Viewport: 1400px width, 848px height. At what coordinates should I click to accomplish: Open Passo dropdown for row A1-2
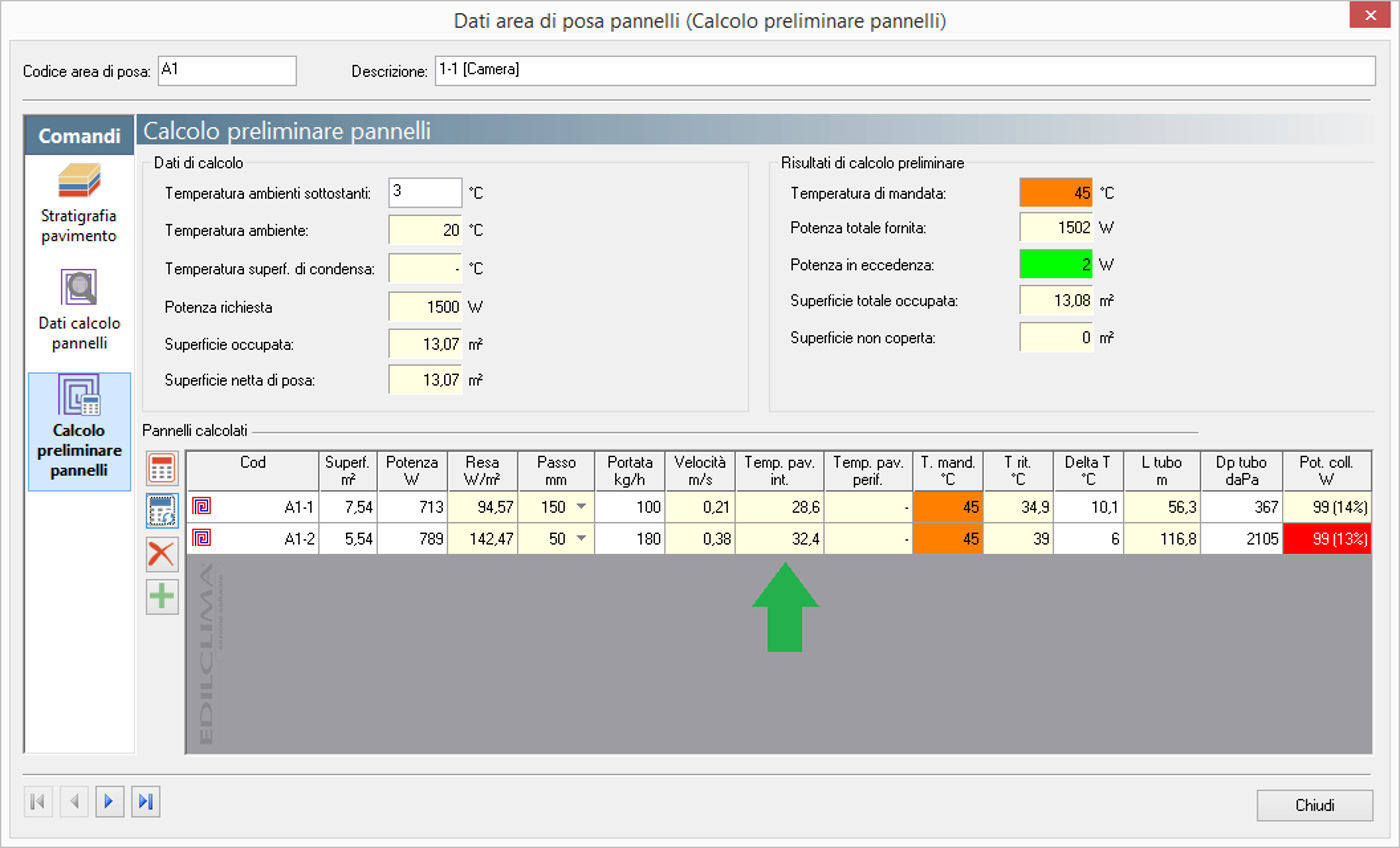582,539
